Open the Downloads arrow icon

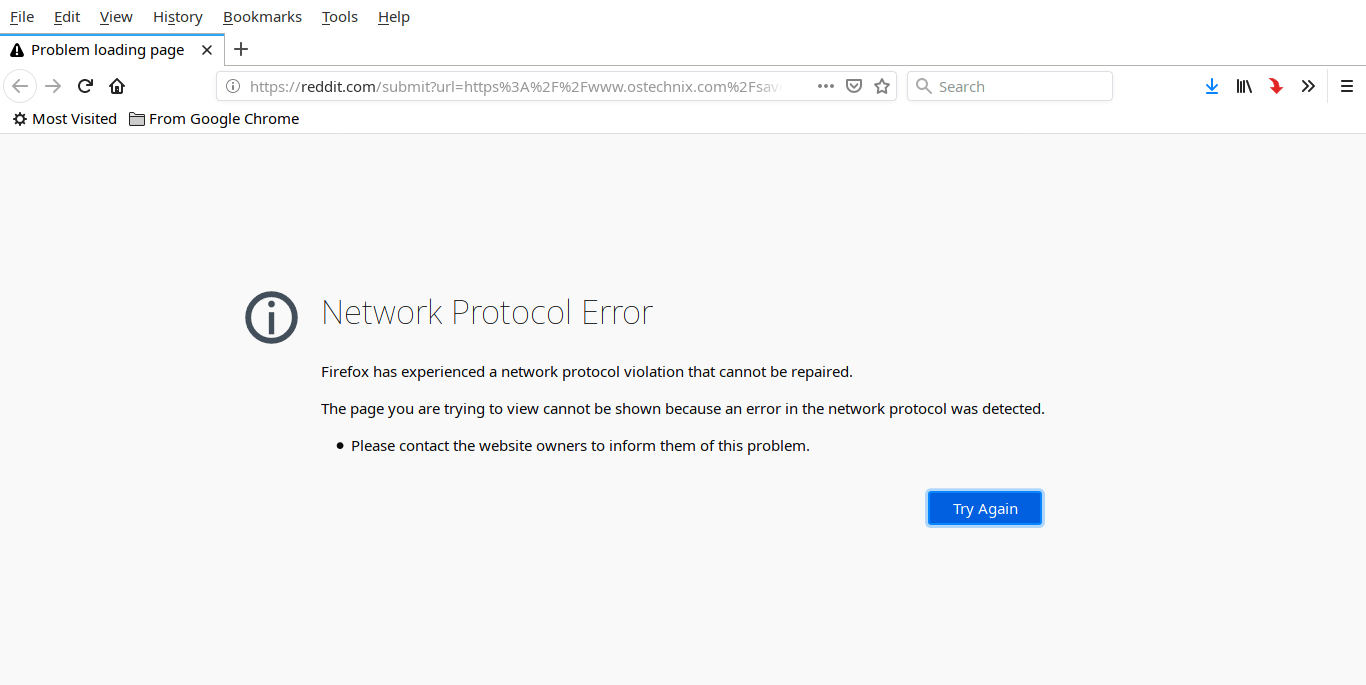click(x=1212, y=86)
